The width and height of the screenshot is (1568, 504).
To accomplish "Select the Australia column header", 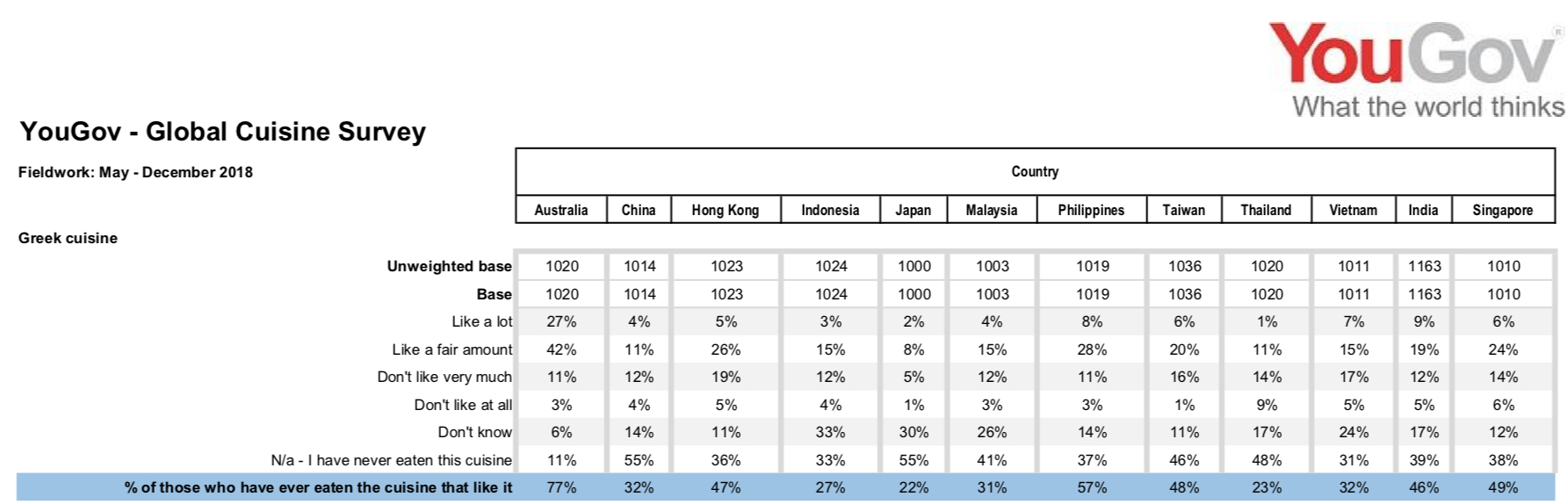I will (561, 210).
